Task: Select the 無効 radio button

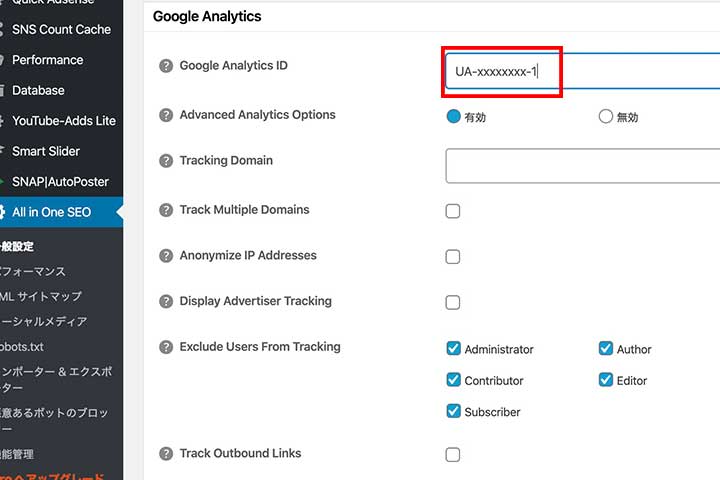Action: pos(605,116)
